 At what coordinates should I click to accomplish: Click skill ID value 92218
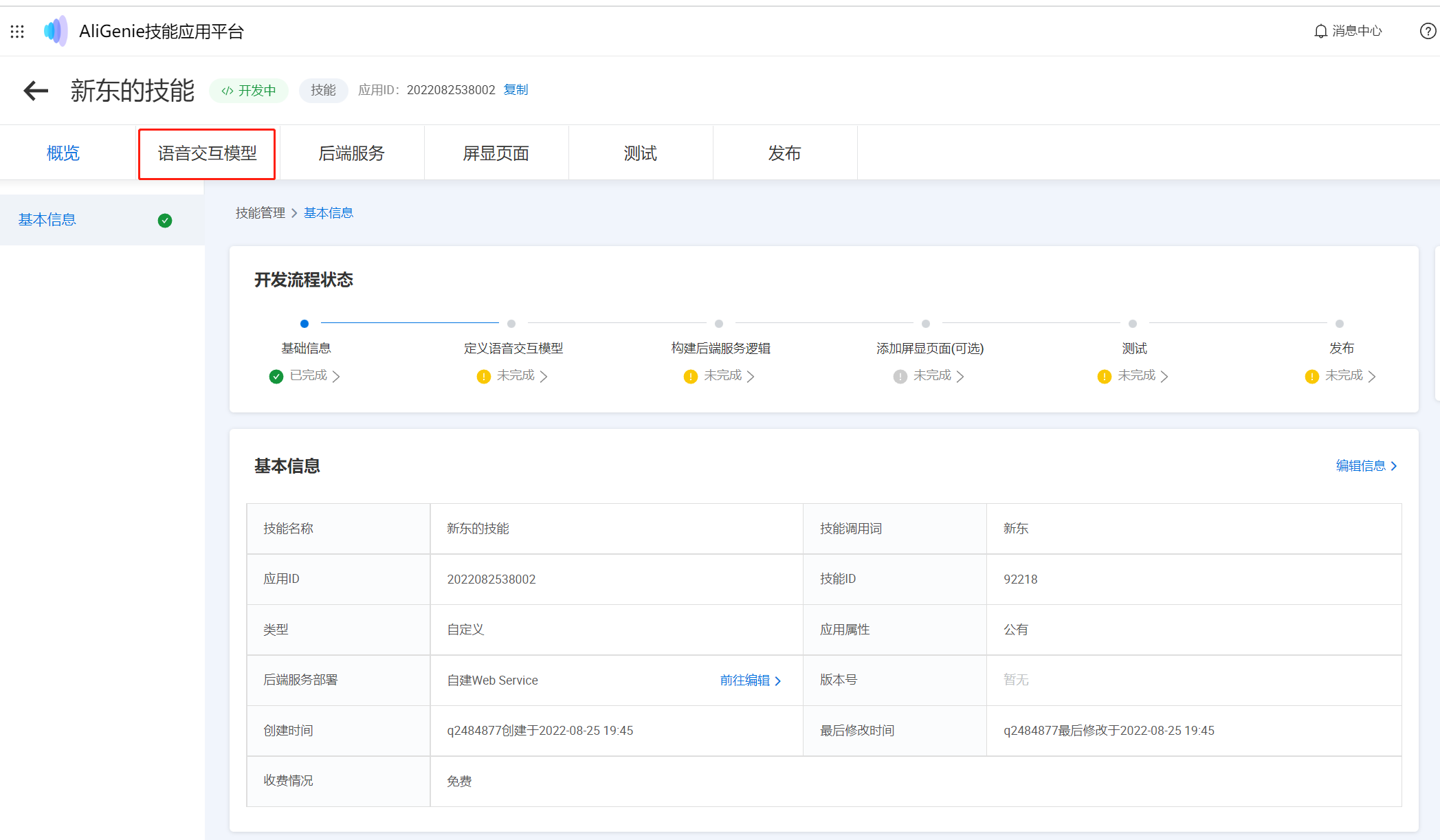tap(1021, 579)
